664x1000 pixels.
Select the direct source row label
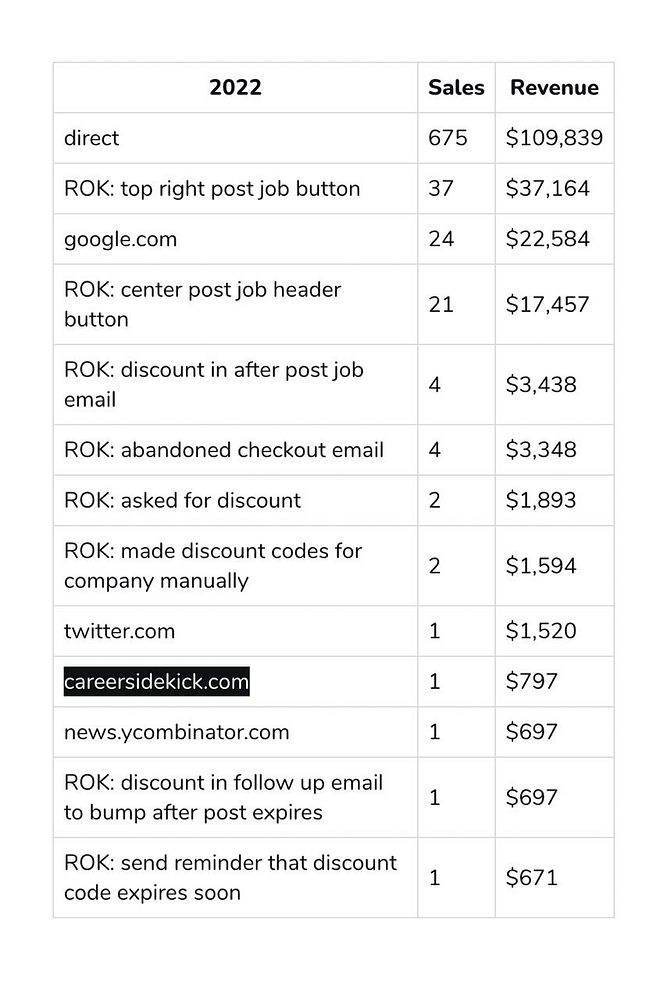coord(91,138)
